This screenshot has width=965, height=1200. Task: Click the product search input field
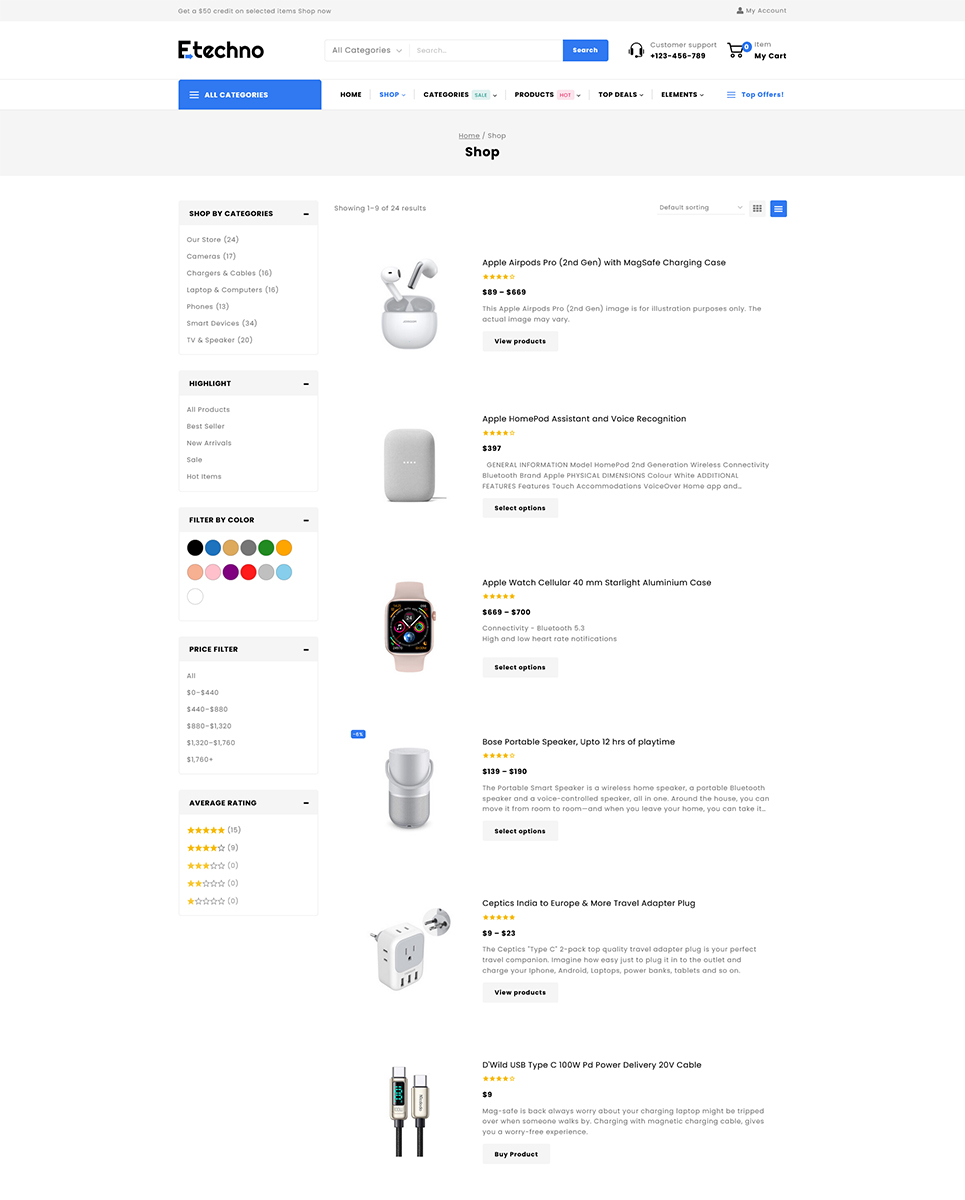[x=485, y=50]
